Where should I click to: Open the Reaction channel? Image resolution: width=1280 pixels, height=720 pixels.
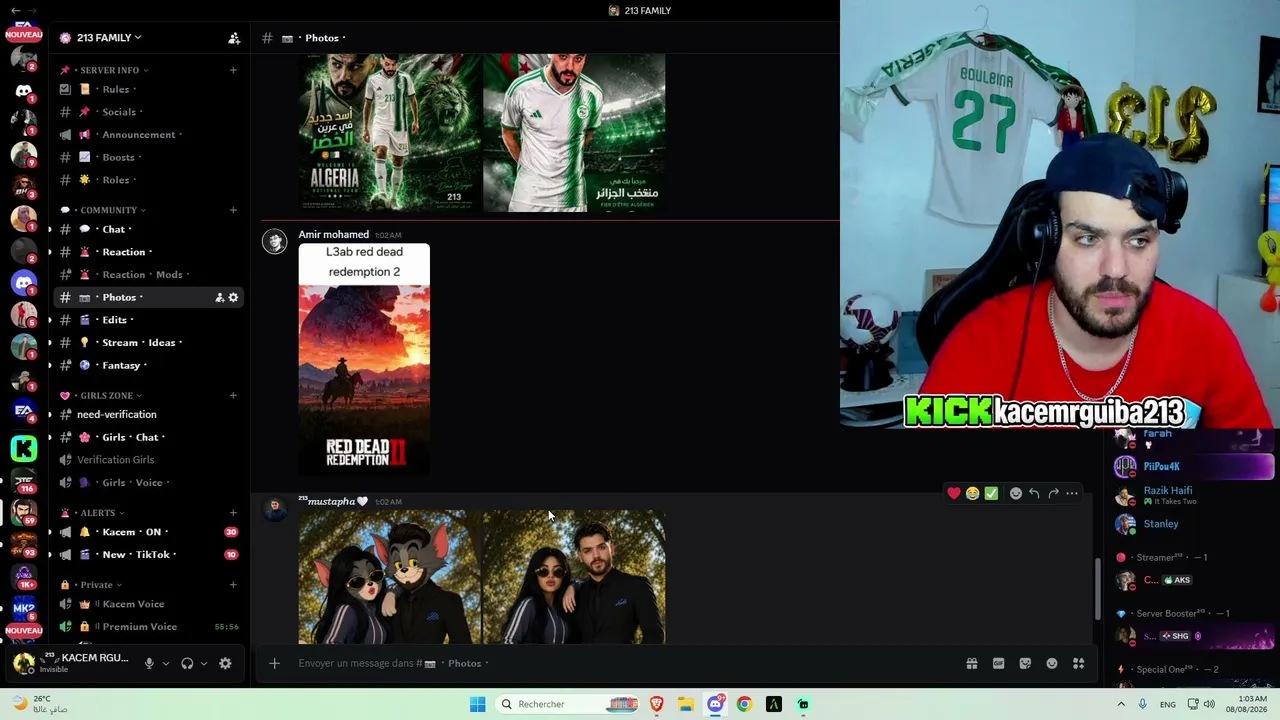(x=148, y=252)
